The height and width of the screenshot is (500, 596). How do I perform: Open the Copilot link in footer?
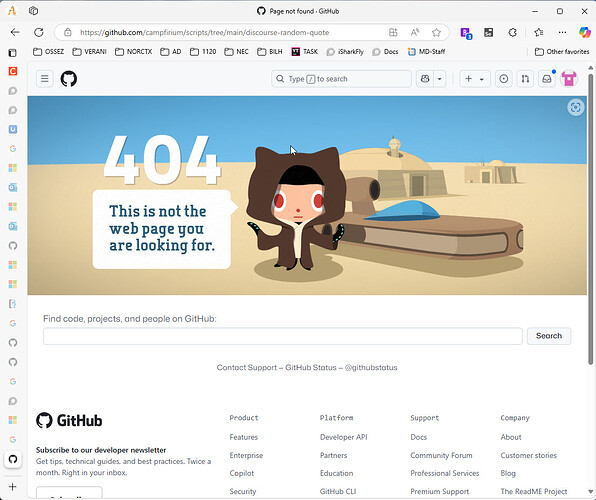[x=241, y=473]
